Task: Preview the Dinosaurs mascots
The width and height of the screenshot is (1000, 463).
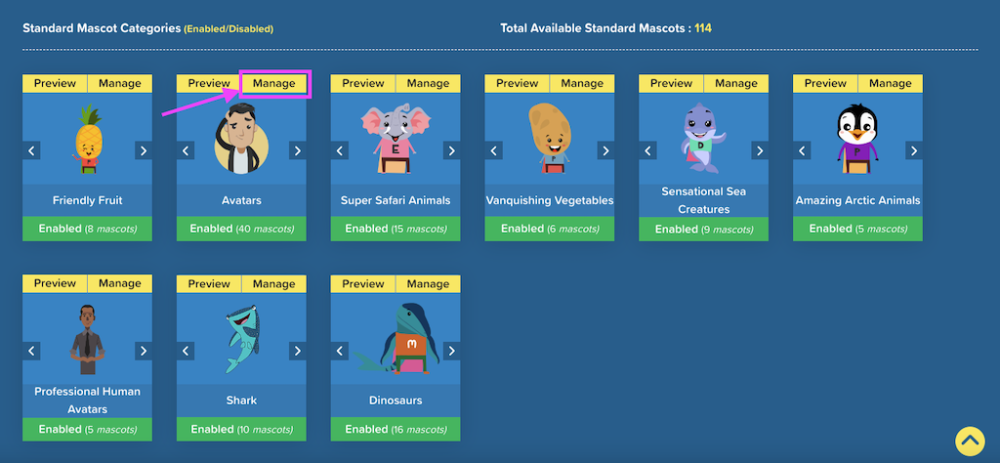Action: [363, 284]
